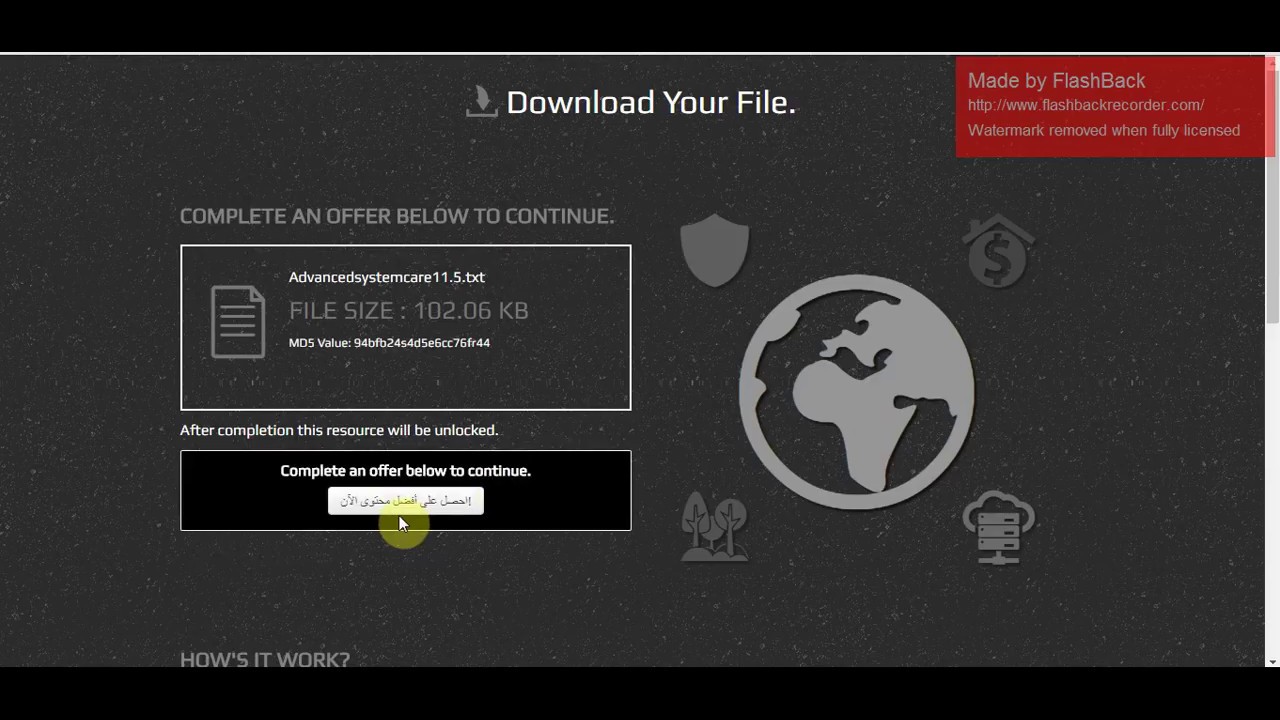Click 'Complete an offer below to continue.' text

[x=405, y=471]
